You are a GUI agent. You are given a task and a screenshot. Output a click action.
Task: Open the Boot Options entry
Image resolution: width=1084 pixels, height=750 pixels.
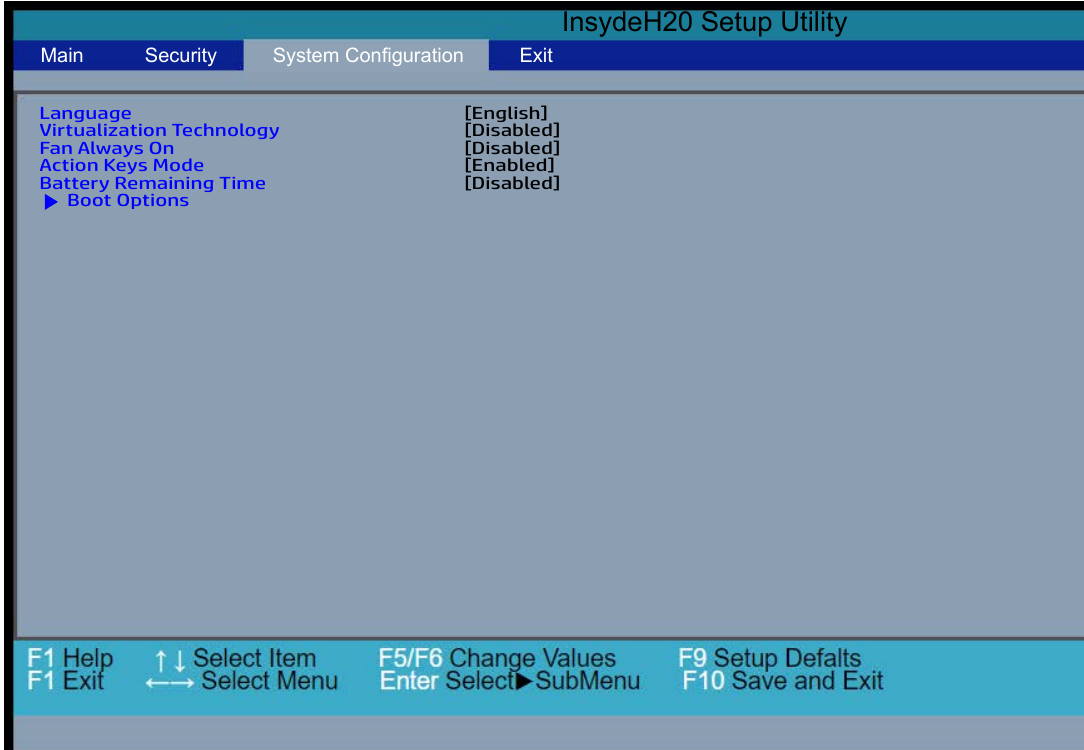[x=128, y=200]
